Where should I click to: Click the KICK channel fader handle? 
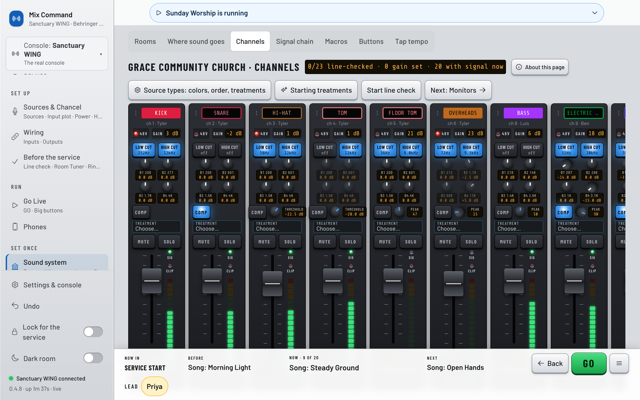coord(151,281)
